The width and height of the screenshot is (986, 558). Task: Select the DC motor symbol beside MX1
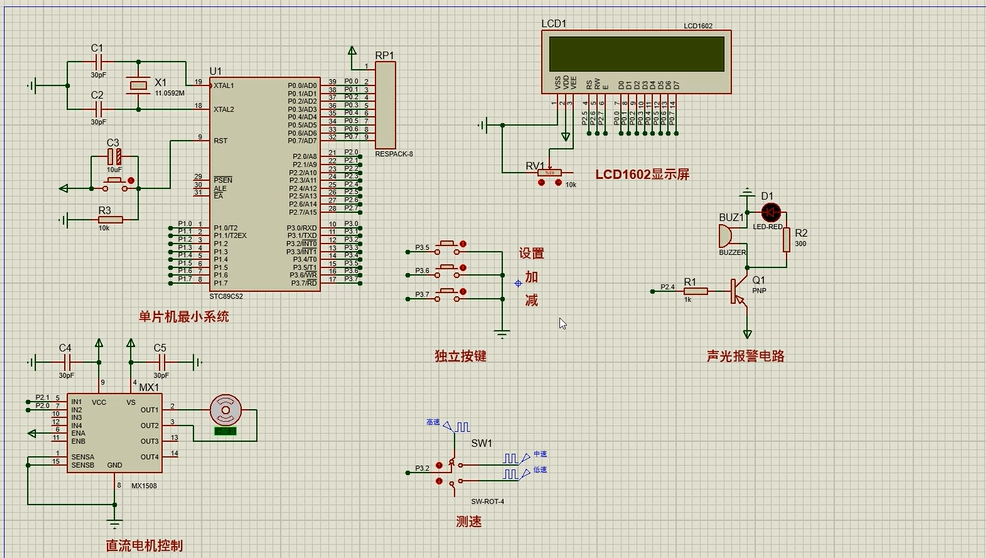point(225,411)
